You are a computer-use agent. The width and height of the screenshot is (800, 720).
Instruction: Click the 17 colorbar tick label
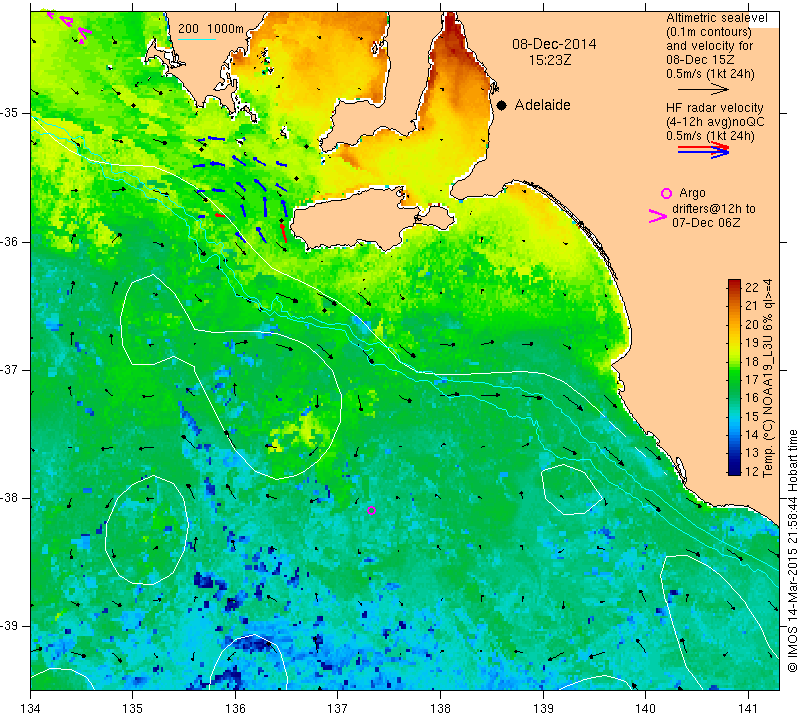coord(752,379)
